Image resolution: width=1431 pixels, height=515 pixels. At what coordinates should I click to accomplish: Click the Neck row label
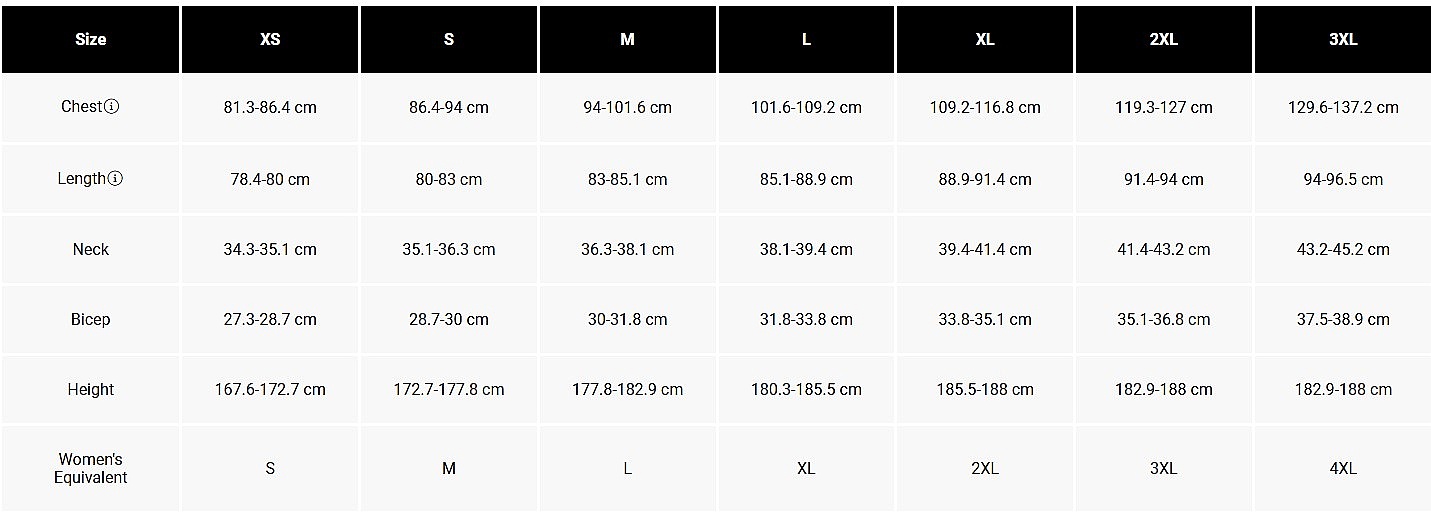click(x=90, y=249)
